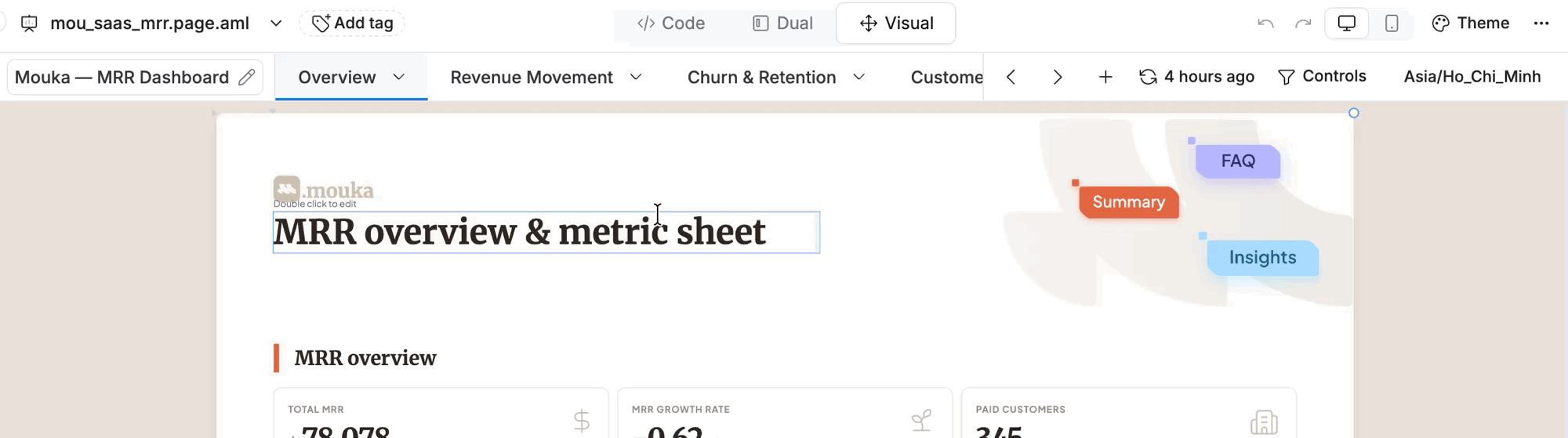Viewport: 1568px width, 438px height.
Task: Open the Theme settings
Action: point(1470,24)
